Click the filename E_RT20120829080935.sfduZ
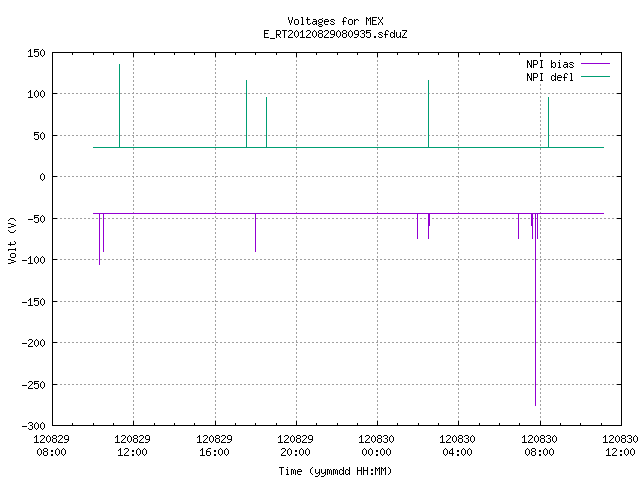 (x=335, y=34)
